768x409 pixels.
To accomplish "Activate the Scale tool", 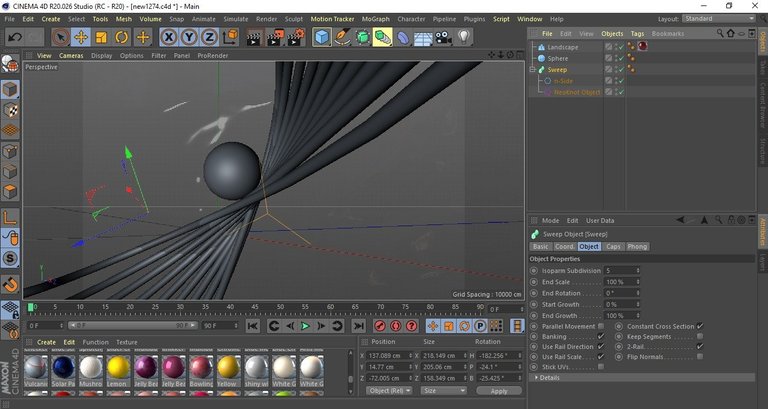I will (101, 37).
